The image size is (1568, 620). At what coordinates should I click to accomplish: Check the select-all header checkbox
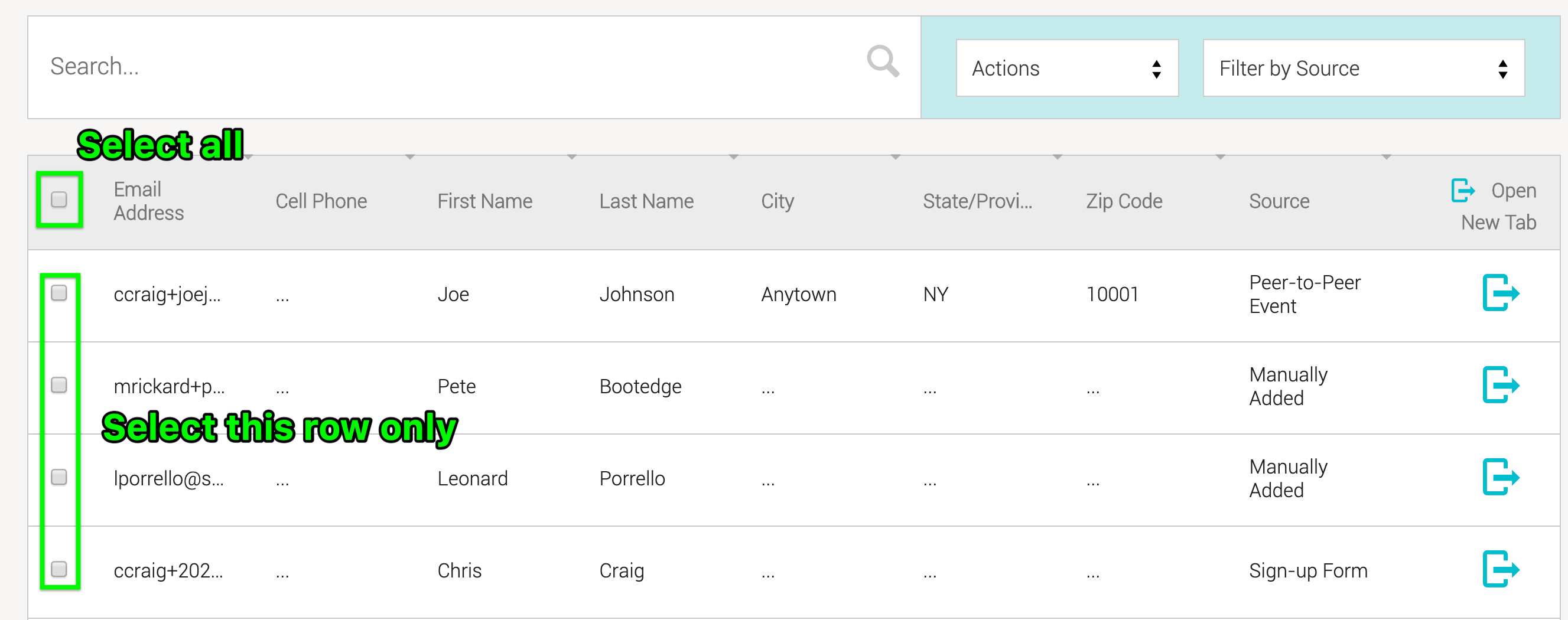tap(59, 200)
